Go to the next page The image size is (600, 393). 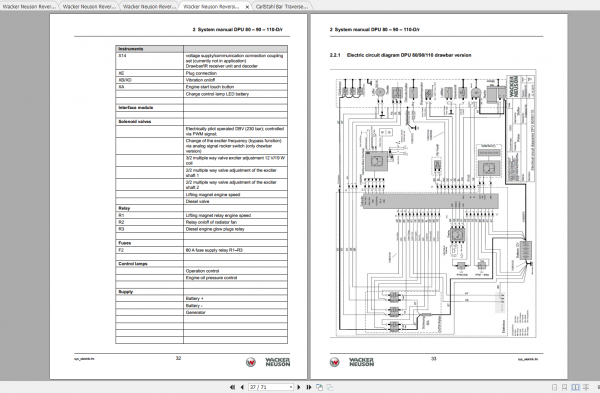(299, 387)
